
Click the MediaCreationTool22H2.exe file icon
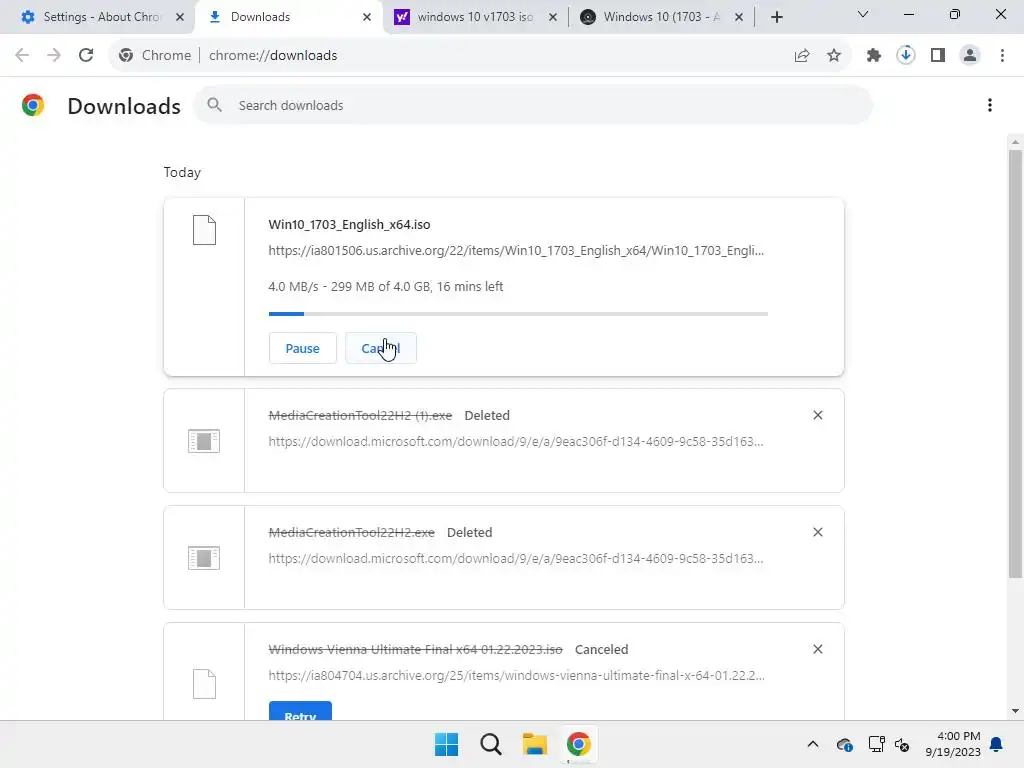point(204,558)
